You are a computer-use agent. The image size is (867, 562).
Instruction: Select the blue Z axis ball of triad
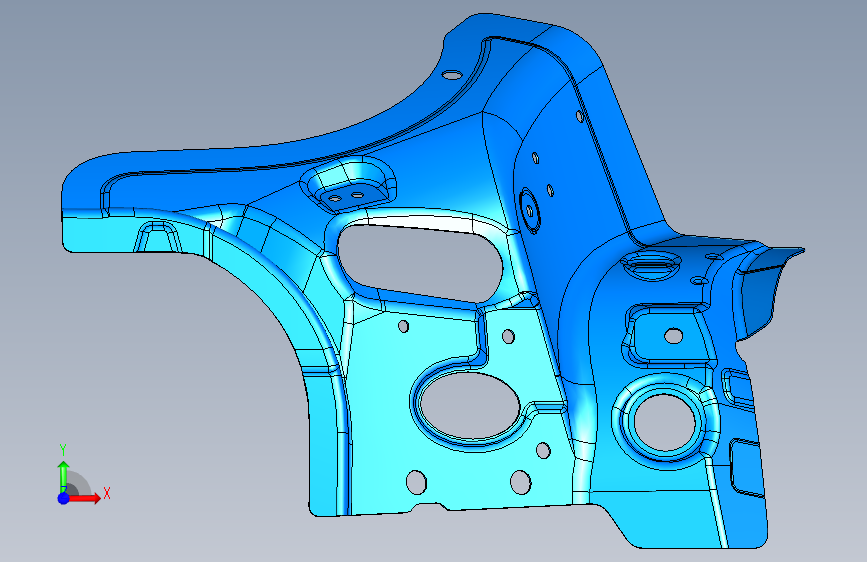pos(64,498)
